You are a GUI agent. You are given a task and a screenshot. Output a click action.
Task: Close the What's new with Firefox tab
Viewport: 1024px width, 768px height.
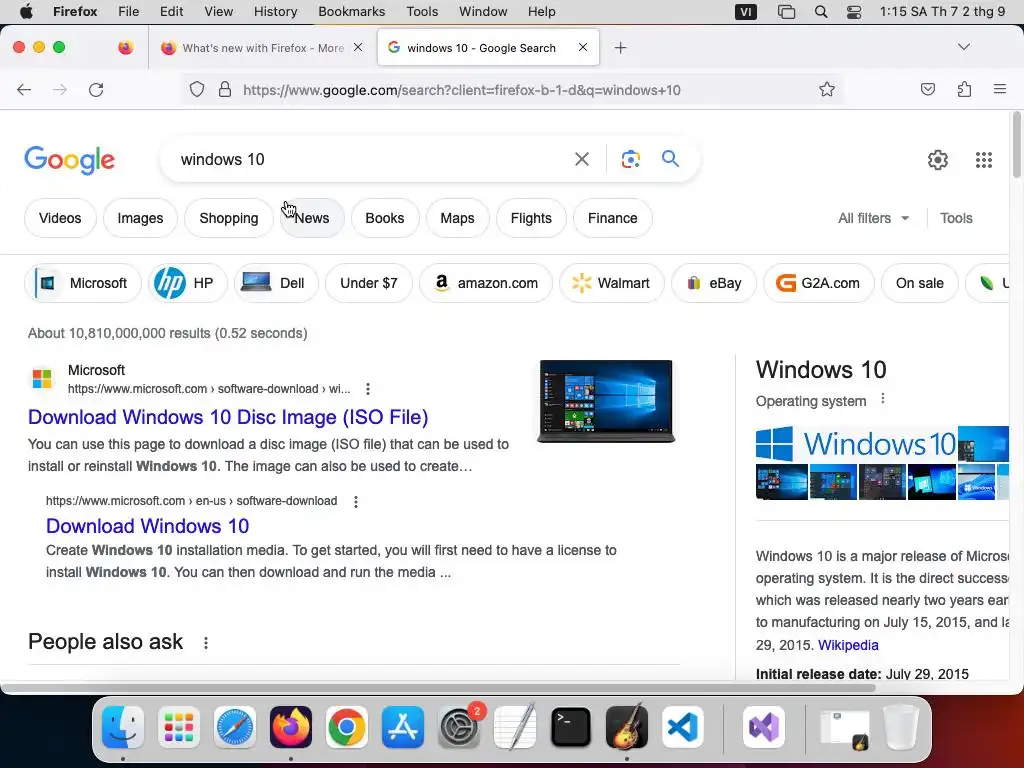point(358,47)
